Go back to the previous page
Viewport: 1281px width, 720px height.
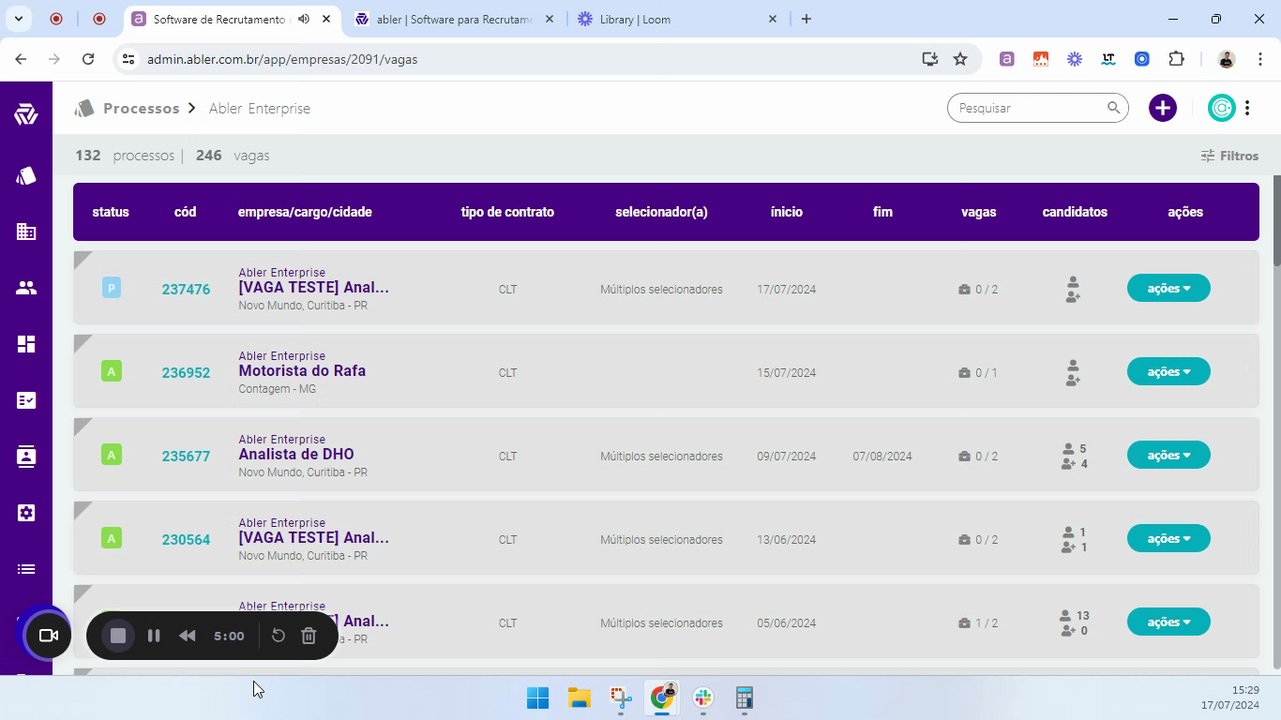click(x=21, y=59)
